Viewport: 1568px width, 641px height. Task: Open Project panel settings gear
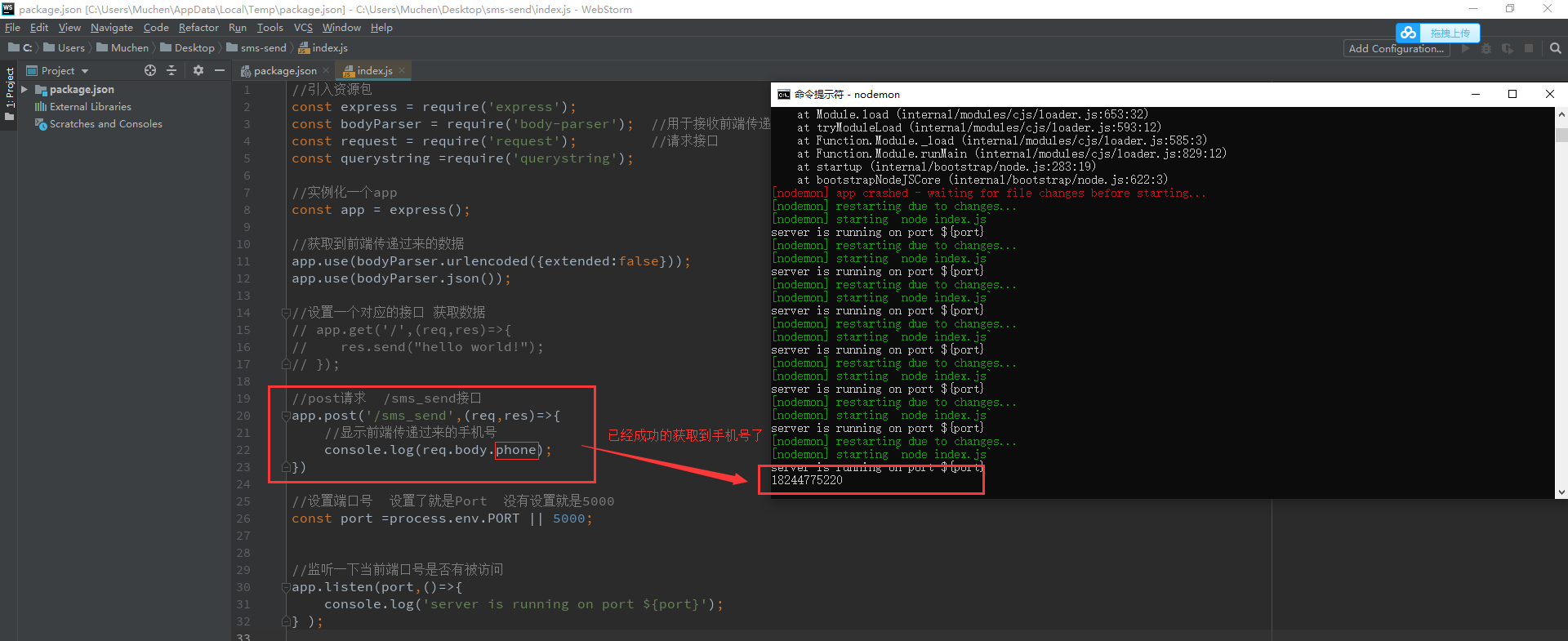198,71
